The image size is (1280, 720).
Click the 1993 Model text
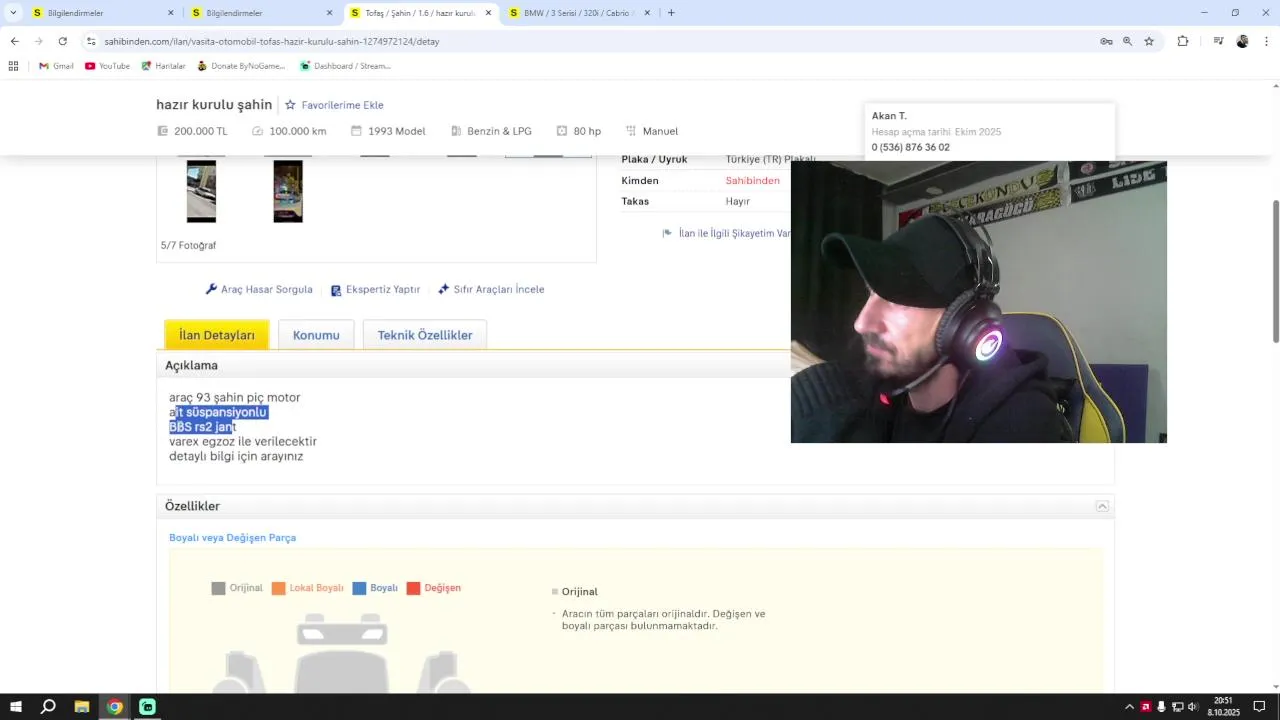pos(397,131)
